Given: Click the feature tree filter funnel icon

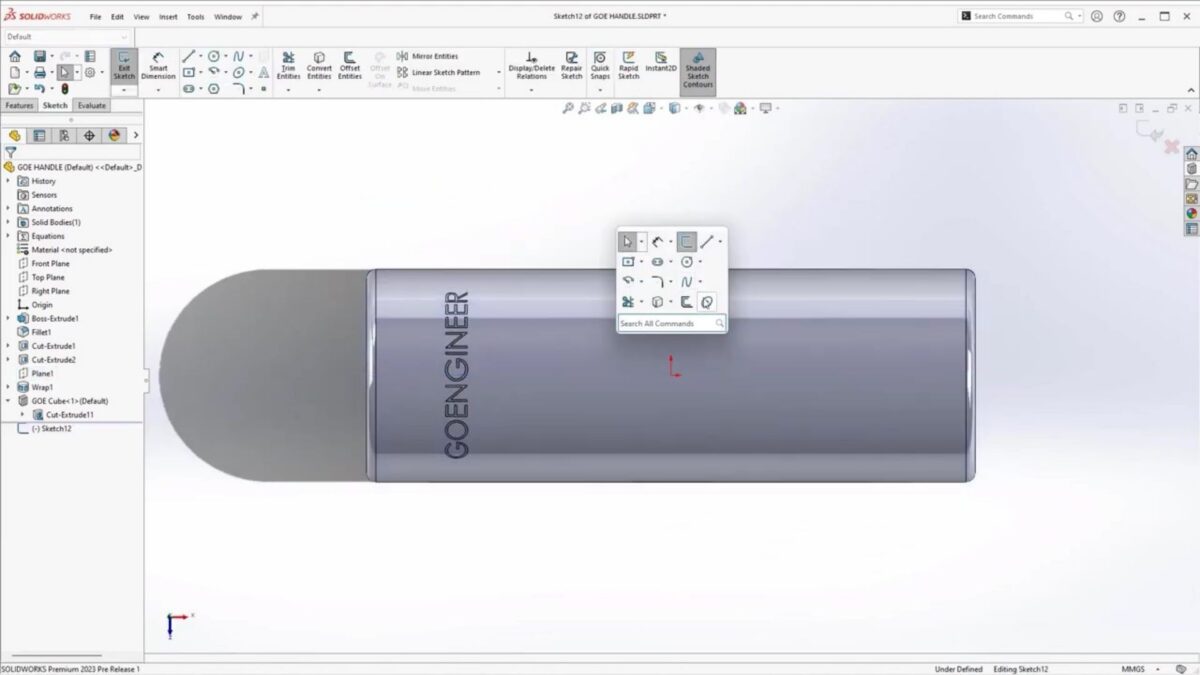Looking at the screenshot, I should tap(11, 152).
